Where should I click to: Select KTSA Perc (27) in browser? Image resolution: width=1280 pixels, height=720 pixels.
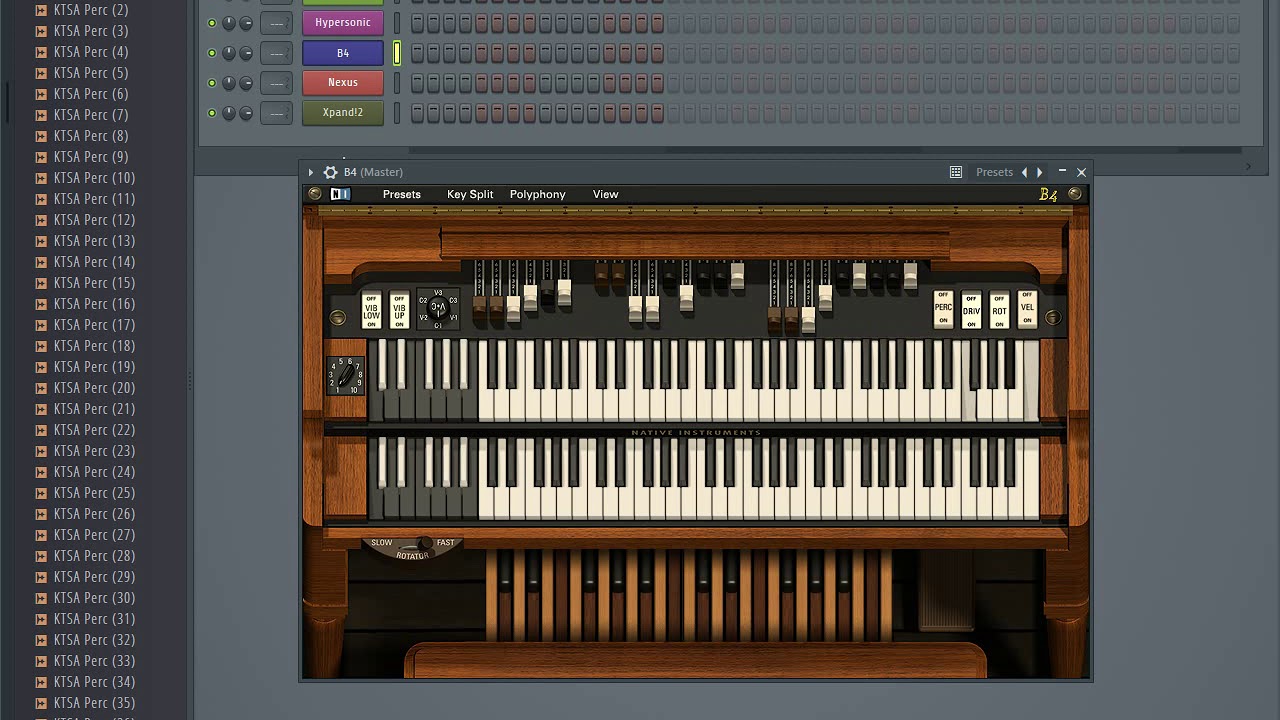coord(94,535)
